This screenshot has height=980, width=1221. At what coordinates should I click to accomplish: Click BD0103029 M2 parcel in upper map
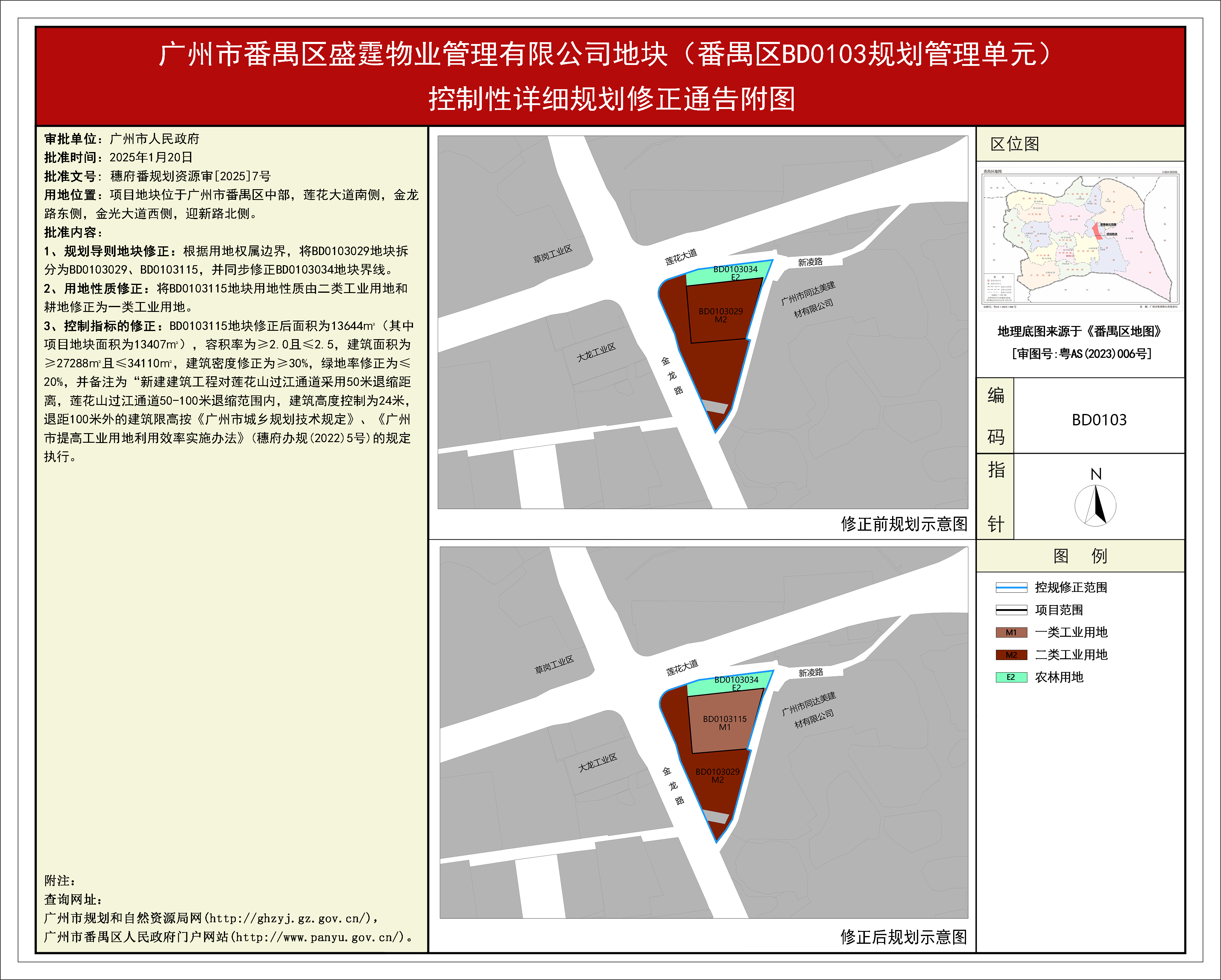click(720, 315)
